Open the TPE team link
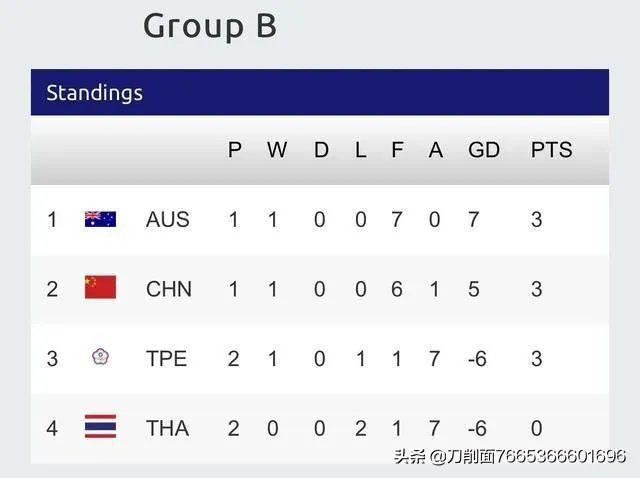Screen dimensions: 640x478 coord(166,358)
